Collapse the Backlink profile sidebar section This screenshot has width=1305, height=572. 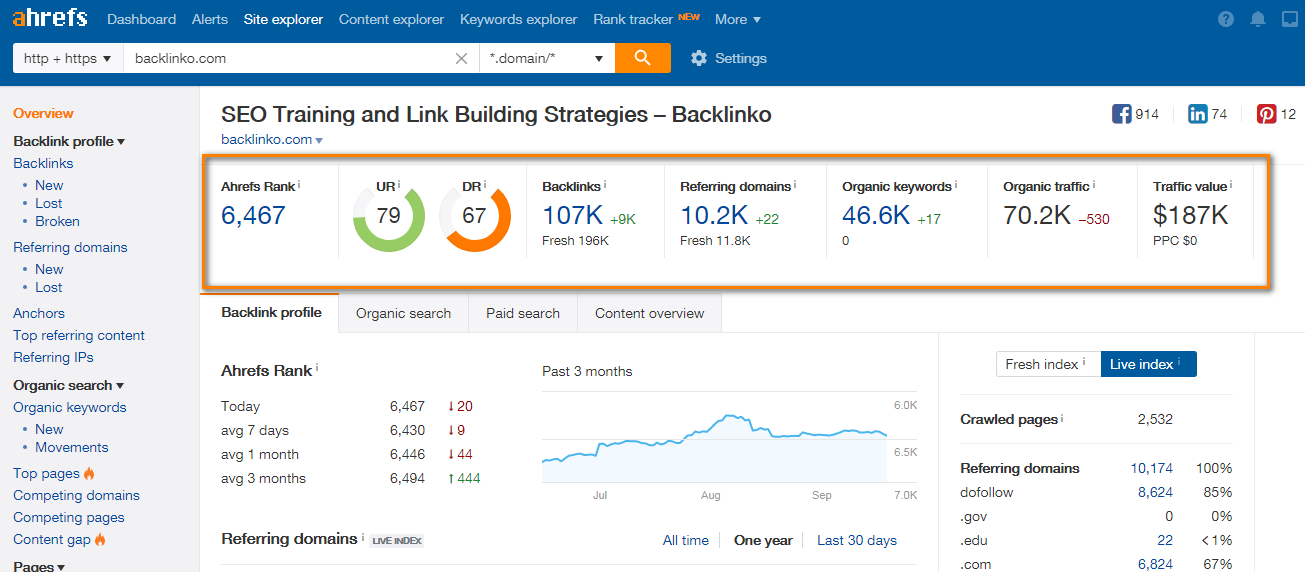pyautogui.click(x=69, y=142)
